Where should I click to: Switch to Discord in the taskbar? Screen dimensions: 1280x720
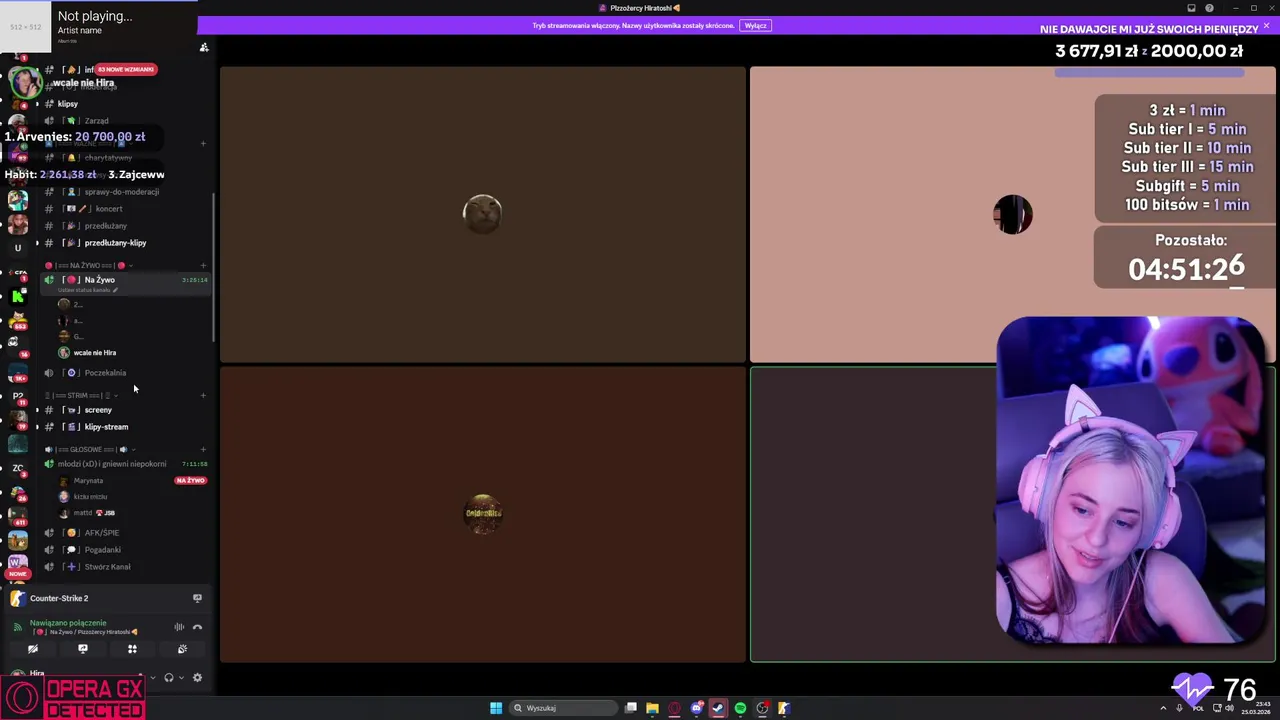click(696, 708)
